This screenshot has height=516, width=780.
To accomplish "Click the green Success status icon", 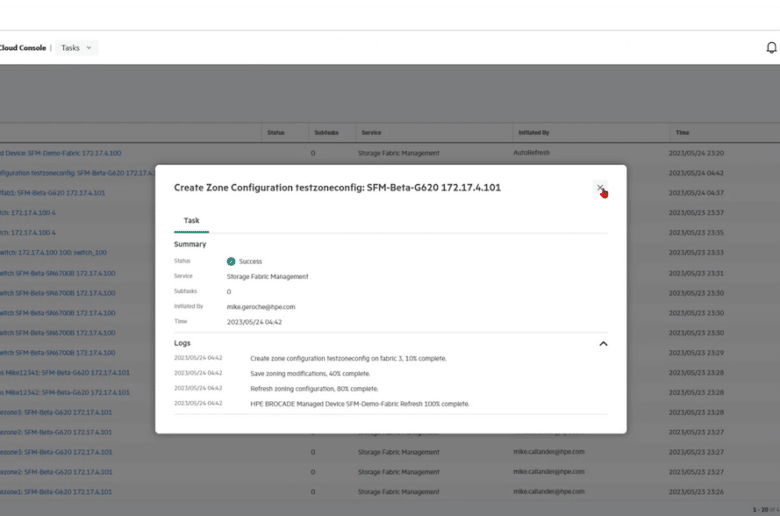I will click(x=231, y=261).
